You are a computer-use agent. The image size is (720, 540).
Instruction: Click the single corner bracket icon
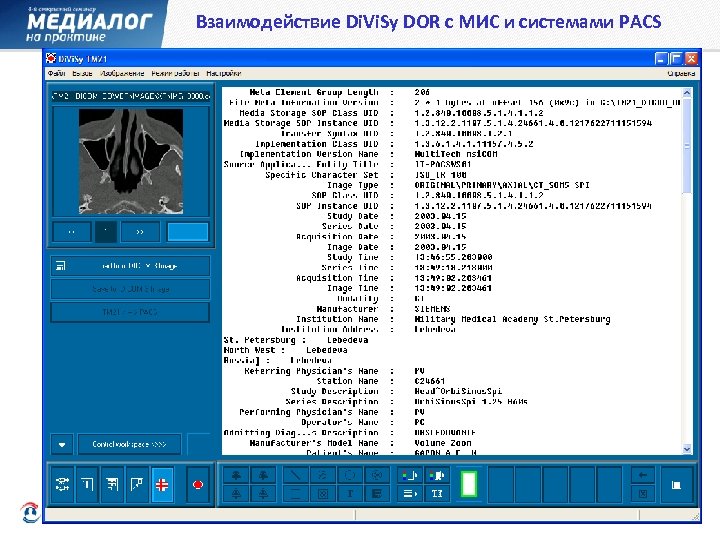click(87, 484)
